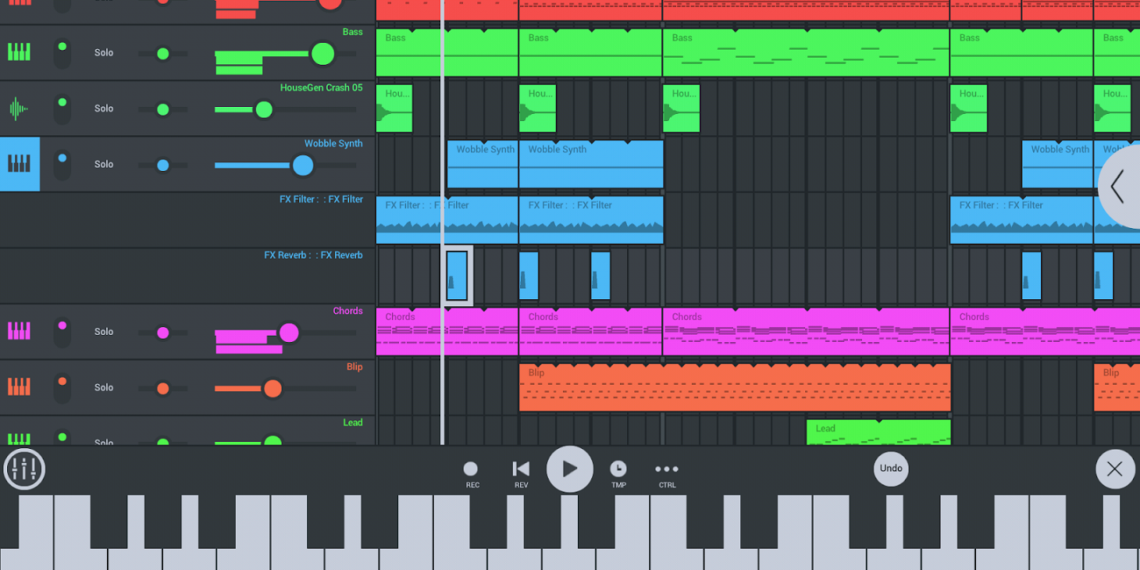Close the piano keyboard panel
This screenshot has width=1140, height=570.
pyautogui.click(x=1115, y=469)
